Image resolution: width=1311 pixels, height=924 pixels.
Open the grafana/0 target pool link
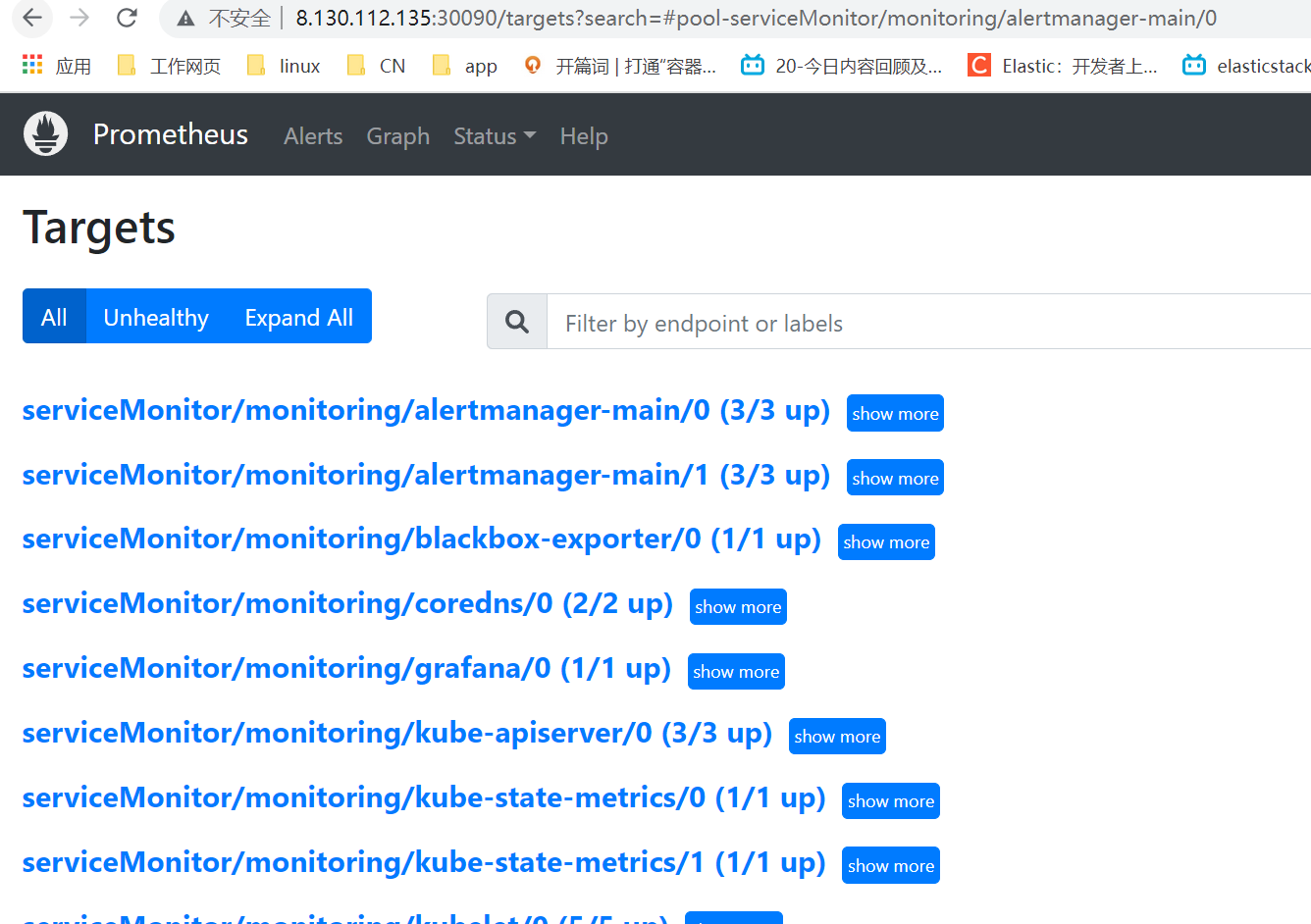347,668
